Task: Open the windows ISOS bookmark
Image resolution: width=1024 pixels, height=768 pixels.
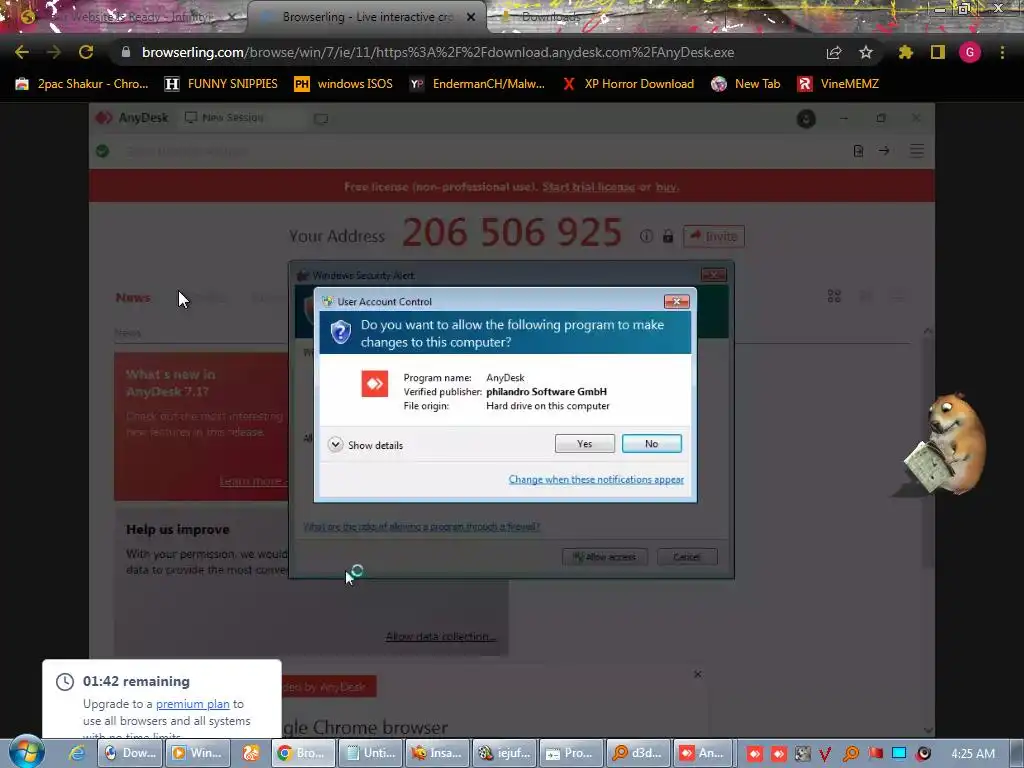Action: 344,84
